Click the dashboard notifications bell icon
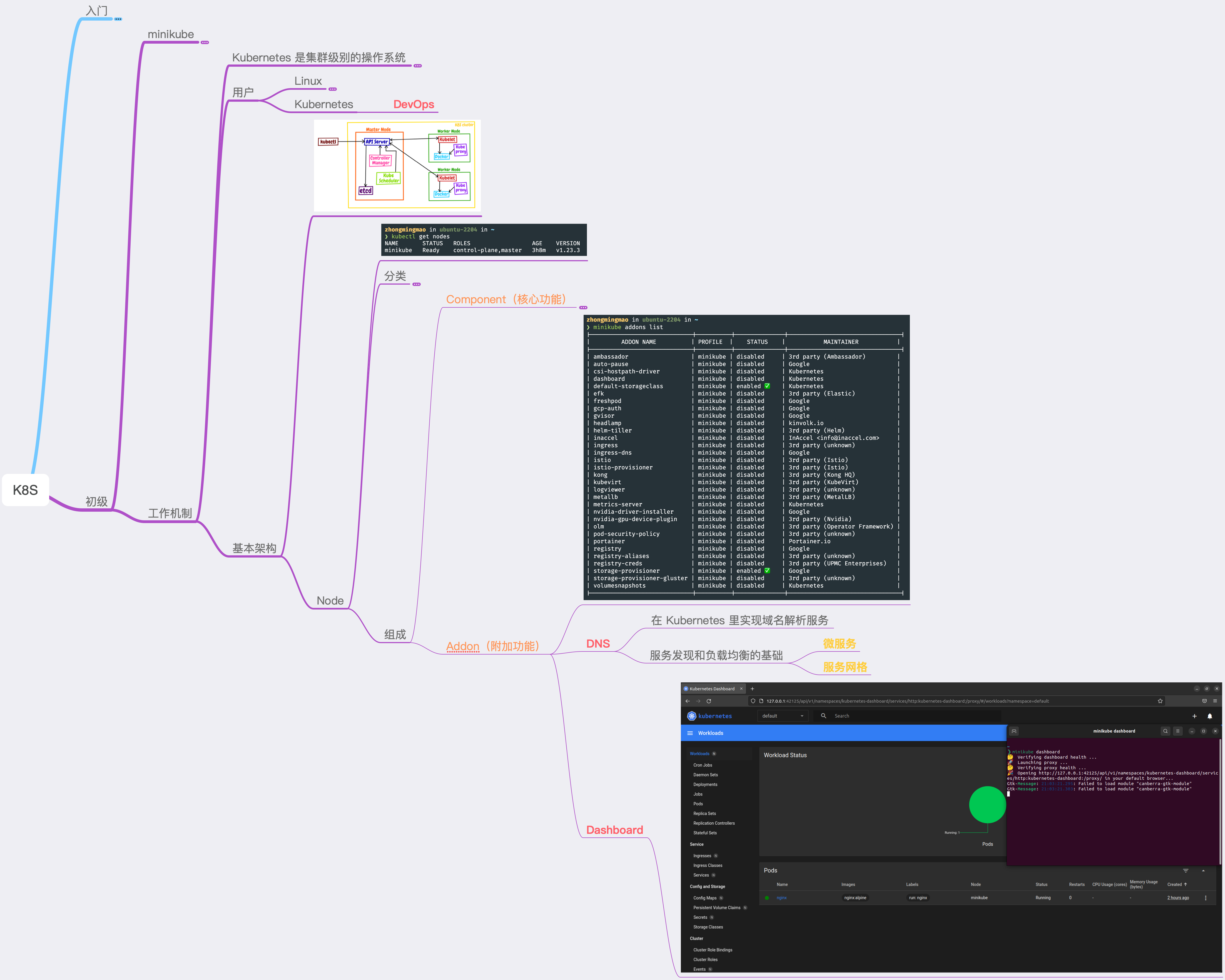The height and width of the screenshot is (980, 1225). click(x=1210, y=716)
